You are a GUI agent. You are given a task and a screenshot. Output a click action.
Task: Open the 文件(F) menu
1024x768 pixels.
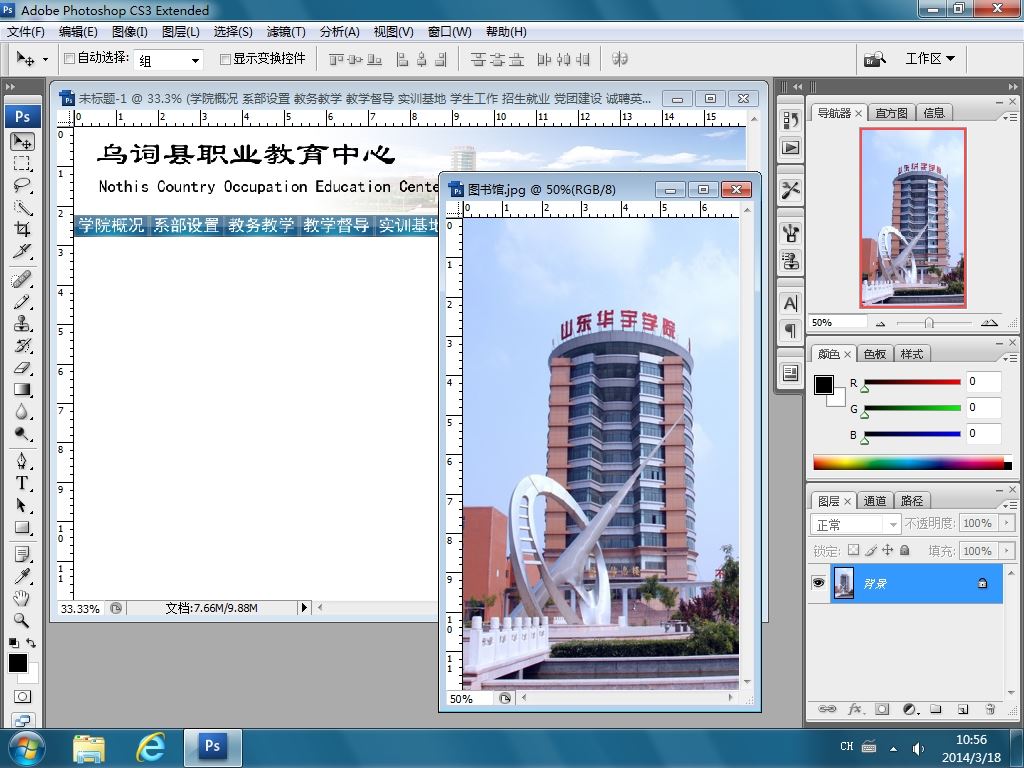(x=26, y=31)
